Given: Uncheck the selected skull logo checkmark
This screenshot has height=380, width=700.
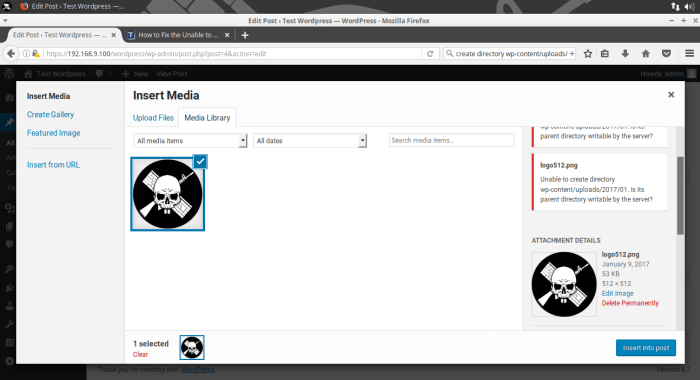Looking at the screenshot, I should click(x=200, y=161).
